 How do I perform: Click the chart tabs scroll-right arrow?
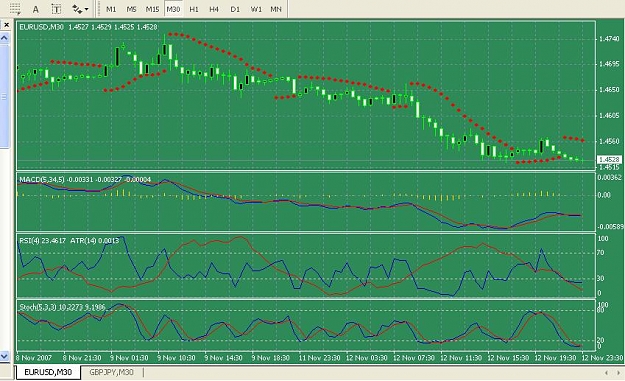(617, 373)
